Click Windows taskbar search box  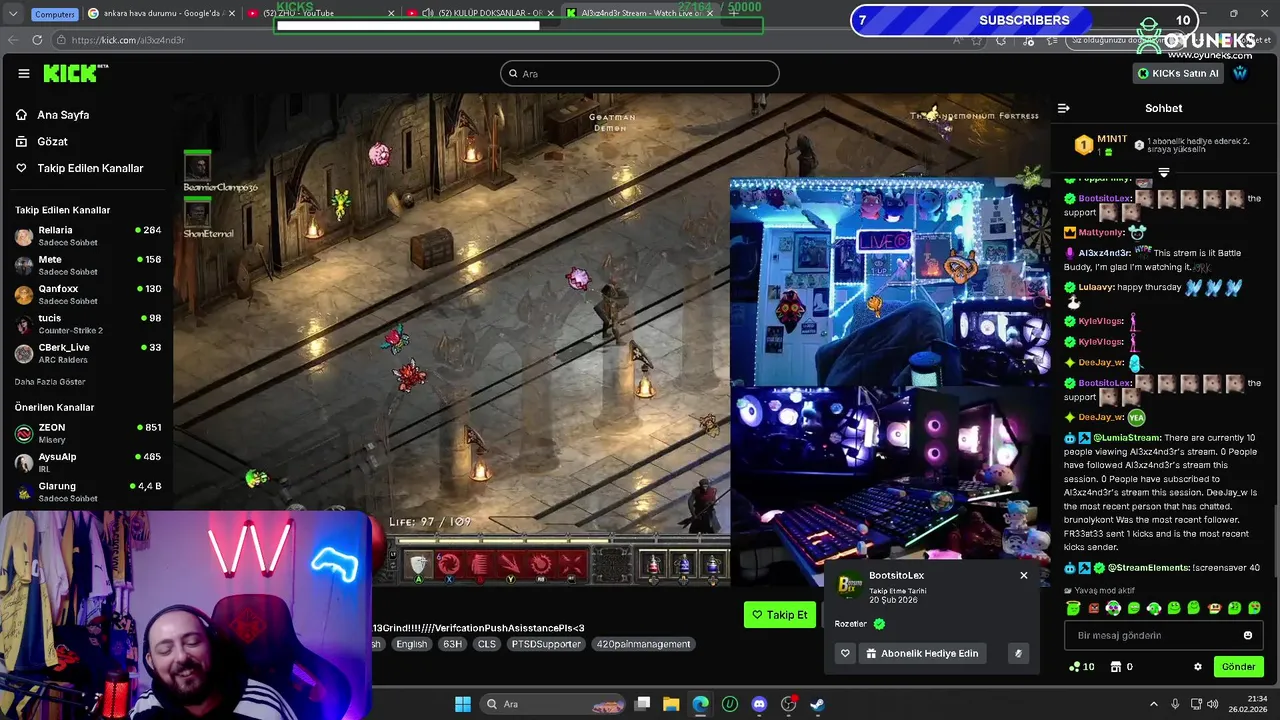[x=550, y=704]
